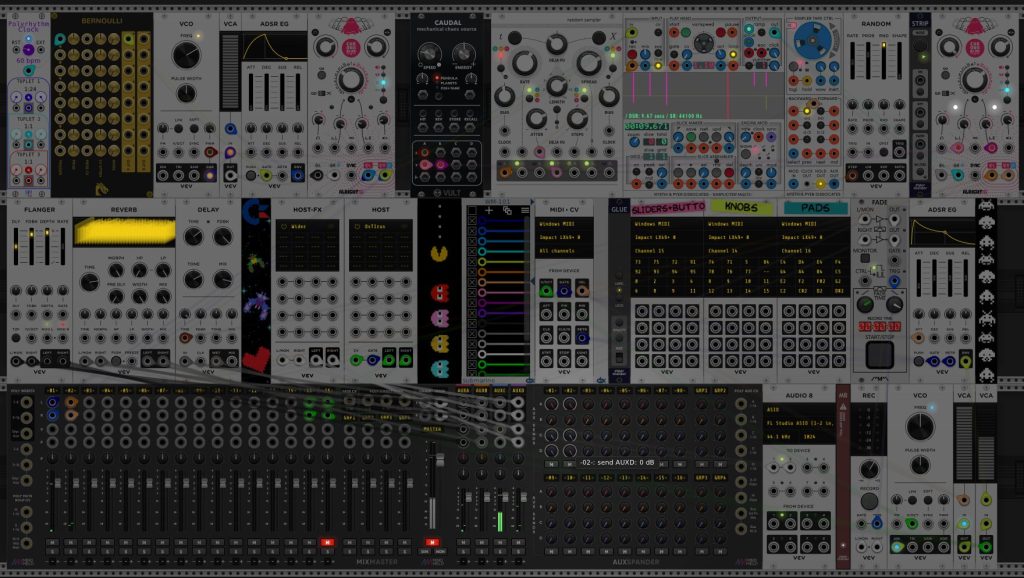This screenshot has height=578, width=1024.
Task: Click the AUXA label on the MixMaster aux section
Action: pos(463,391)
